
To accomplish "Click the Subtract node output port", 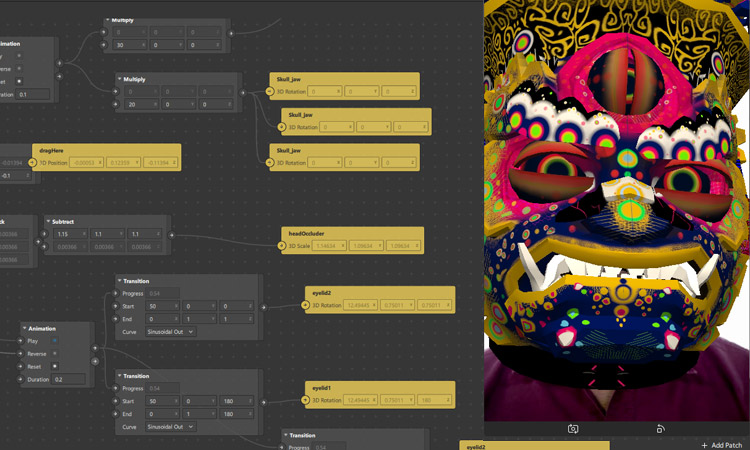I will pos(171,235).
